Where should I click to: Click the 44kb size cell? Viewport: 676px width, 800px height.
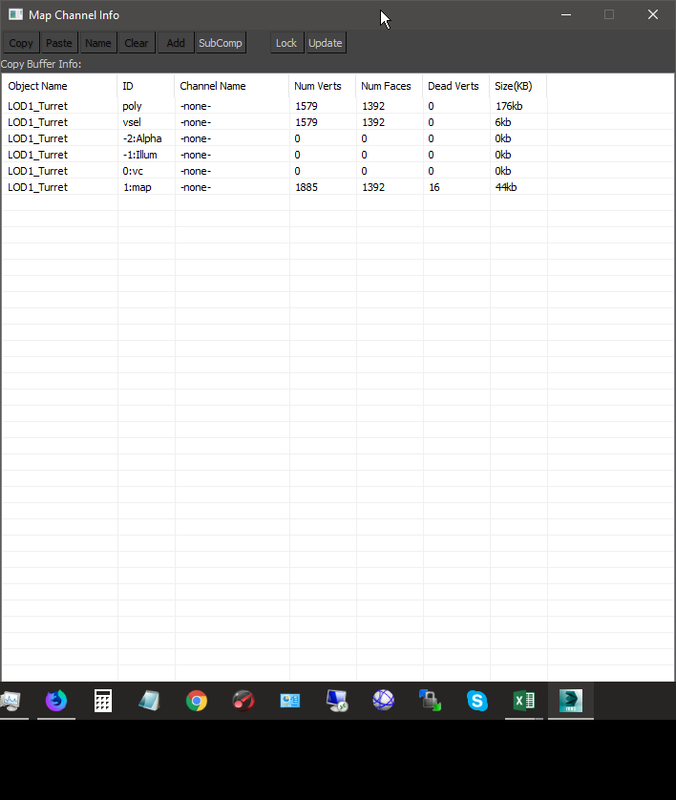point(506,187)
